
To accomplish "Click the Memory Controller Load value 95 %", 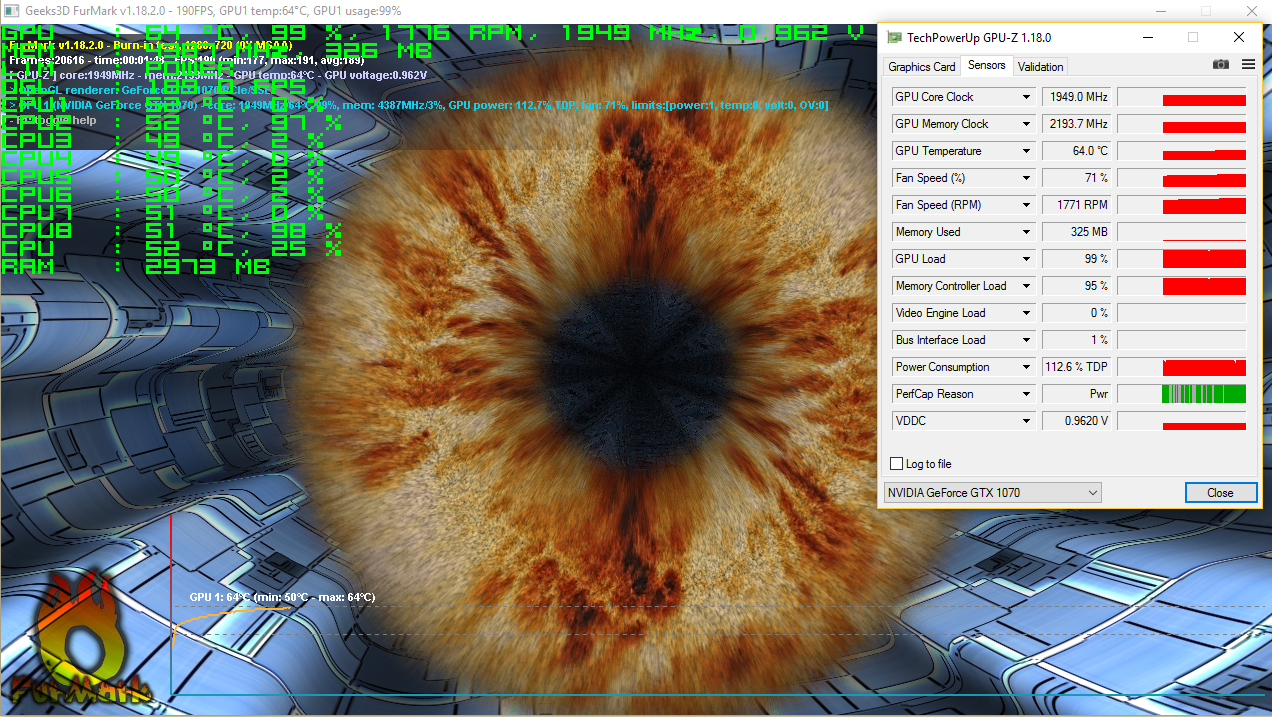I will tap(1077, 286).
